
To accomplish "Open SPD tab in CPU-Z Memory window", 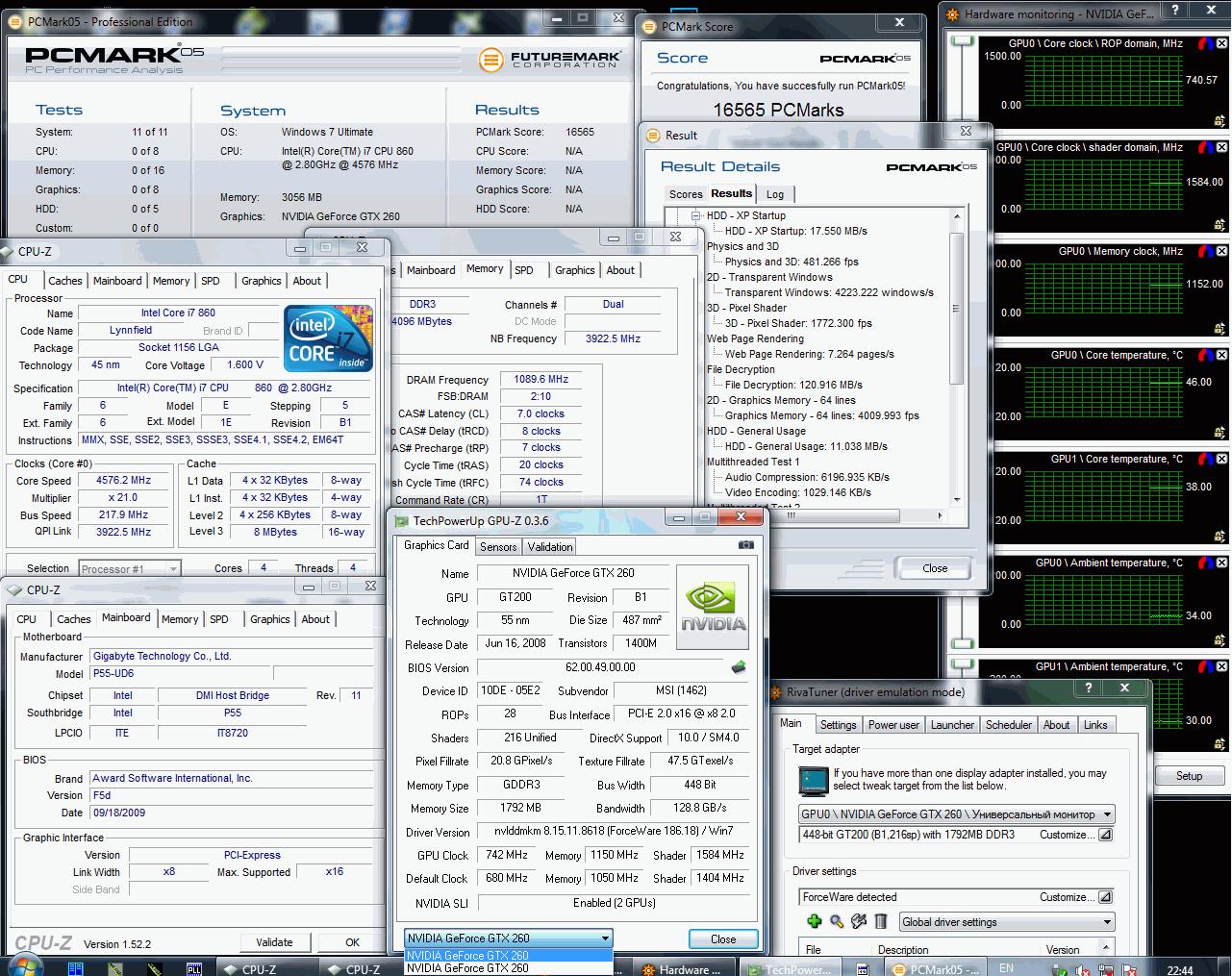I will [524, 270].
